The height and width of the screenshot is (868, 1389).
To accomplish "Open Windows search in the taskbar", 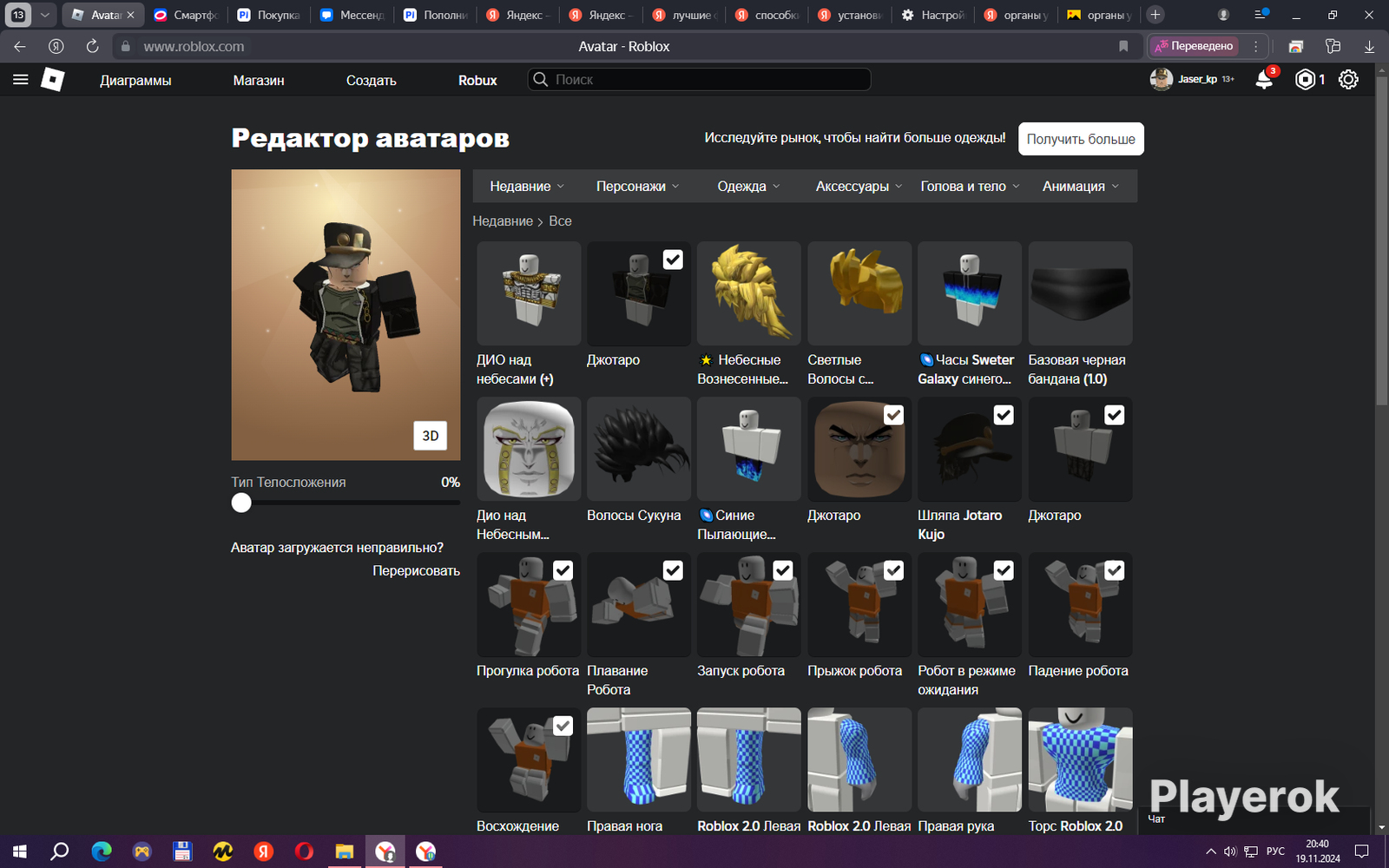I will (x=60, y=852).
